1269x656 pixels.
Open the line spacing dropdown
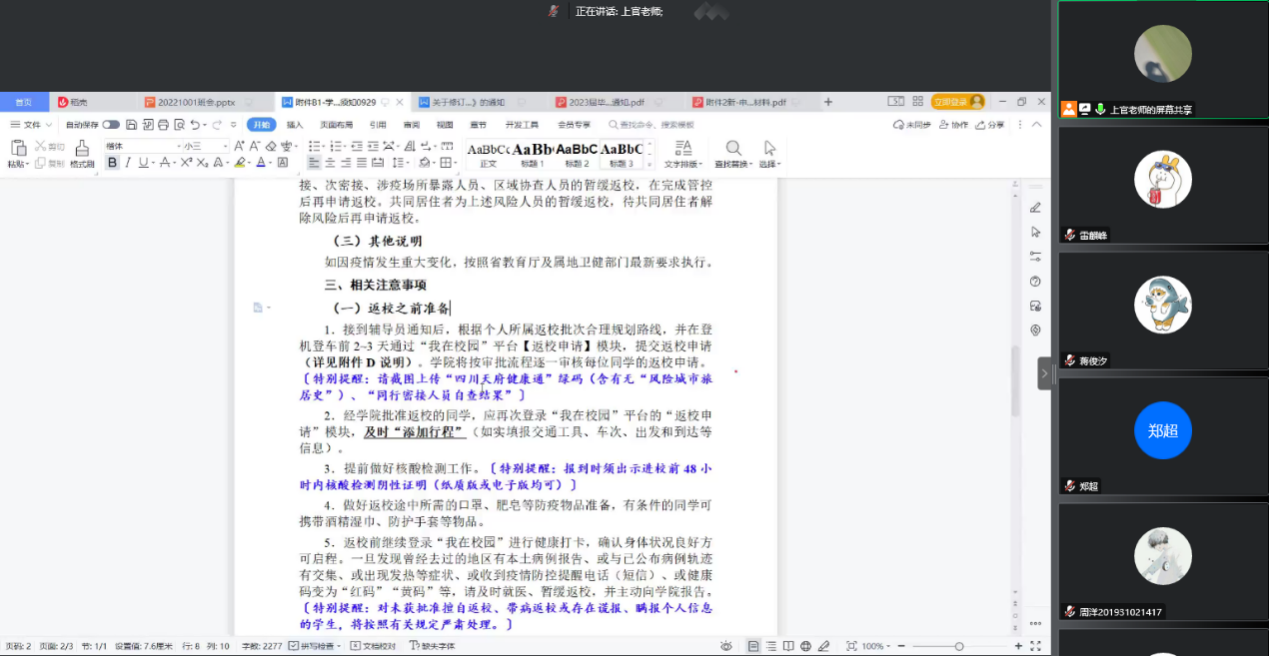click(x=401, y=163)
